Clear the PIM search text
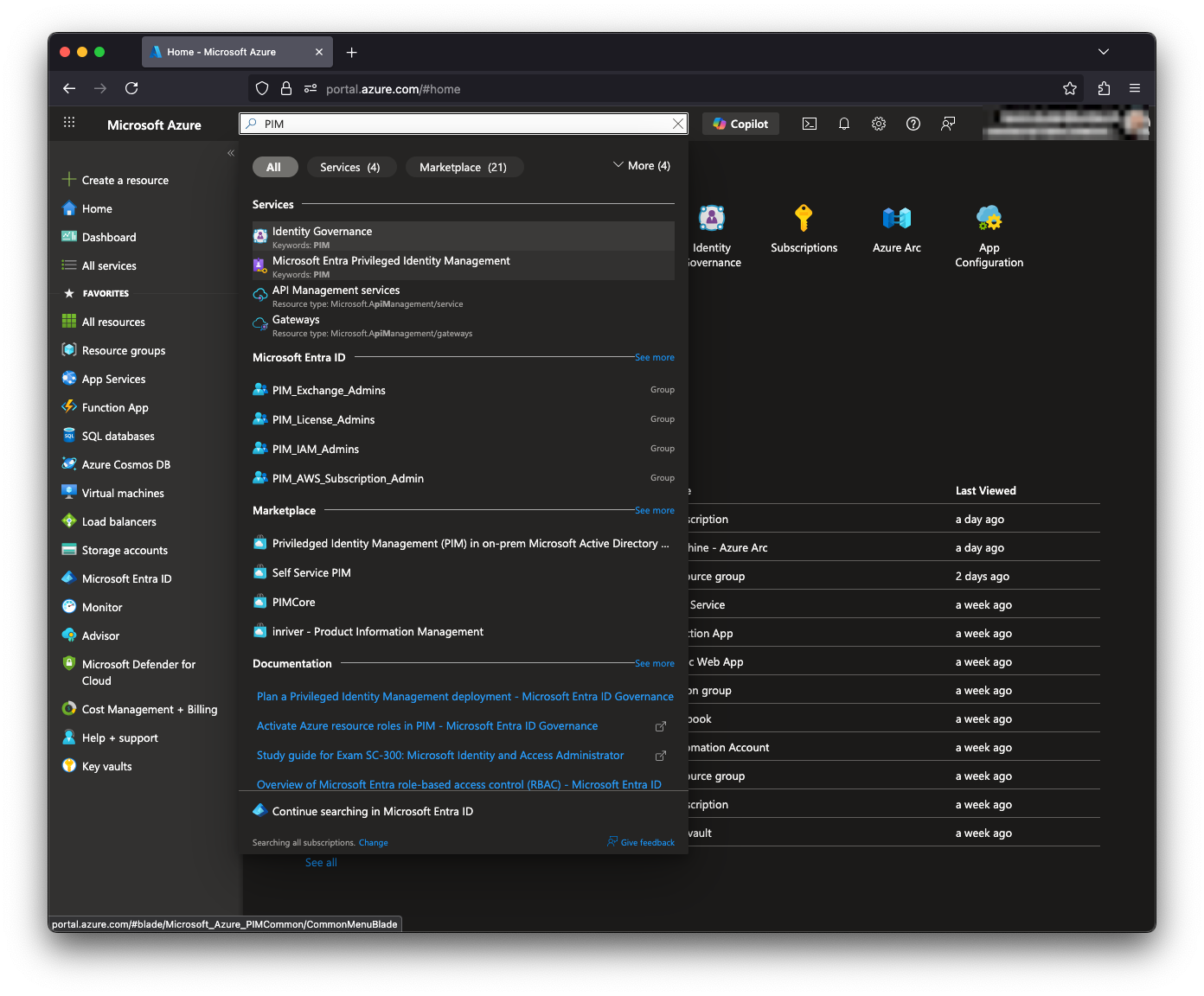This screenshot has height=996, width=1204. (678, 124)
